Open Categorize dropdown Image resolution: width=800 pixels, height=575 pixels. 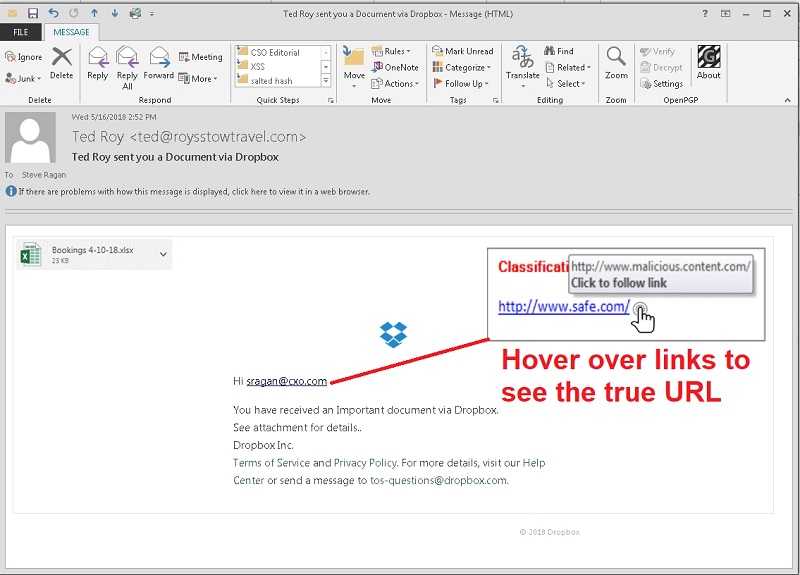click(461, 67)
